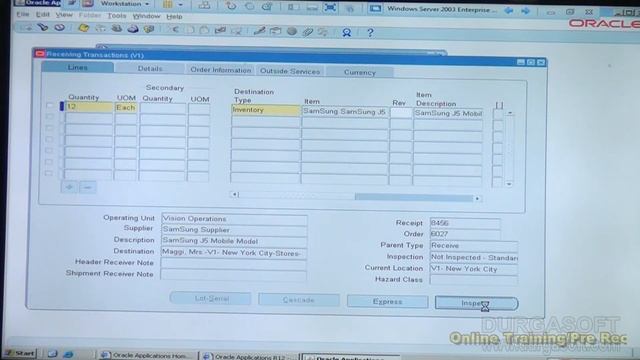The height and width of the screenshot is (360, 640).
Task: Click the Delete Record toolbar icon
Action: 237,31
